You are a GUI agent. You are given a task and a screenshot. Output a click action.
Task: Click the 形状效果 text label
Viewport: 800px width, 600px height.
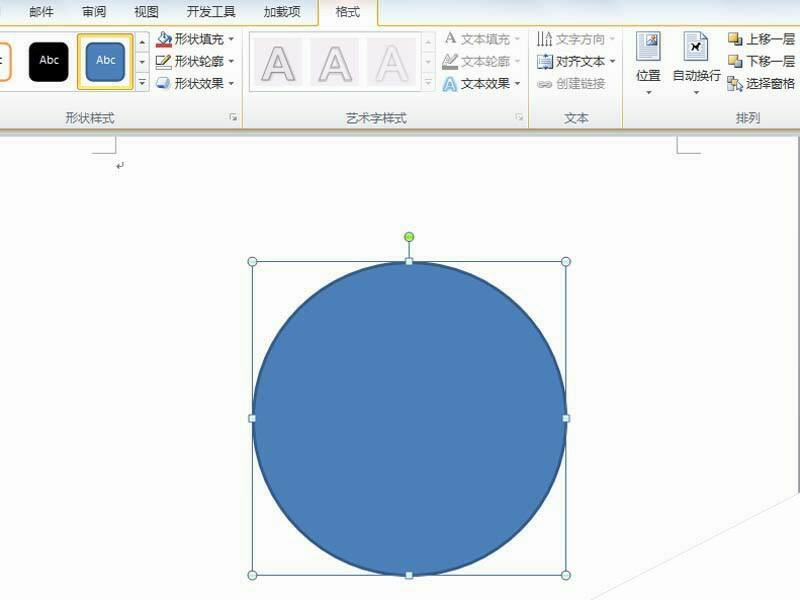pos(199,83)
